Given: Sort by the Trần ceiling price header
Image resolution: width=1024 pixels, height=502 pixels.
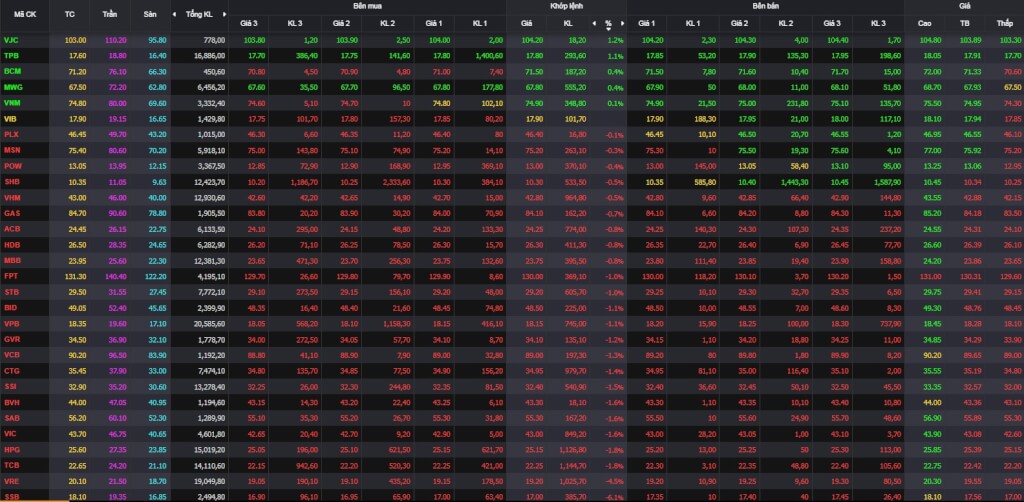Looking at the screenshot, I should [110, 14].
